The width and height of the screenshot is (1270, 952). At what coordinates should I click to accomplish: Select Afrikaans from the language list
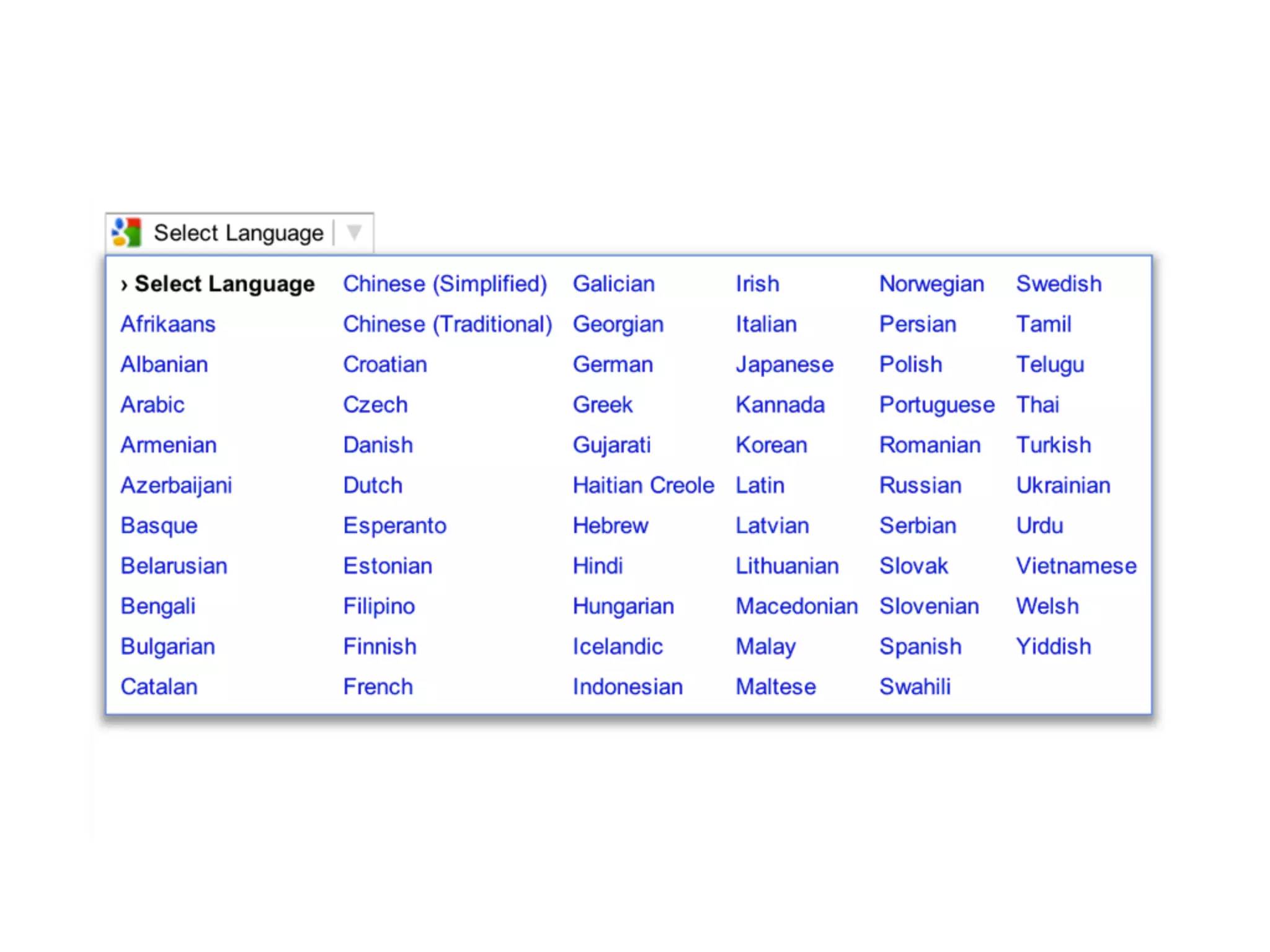coord(168,324)
